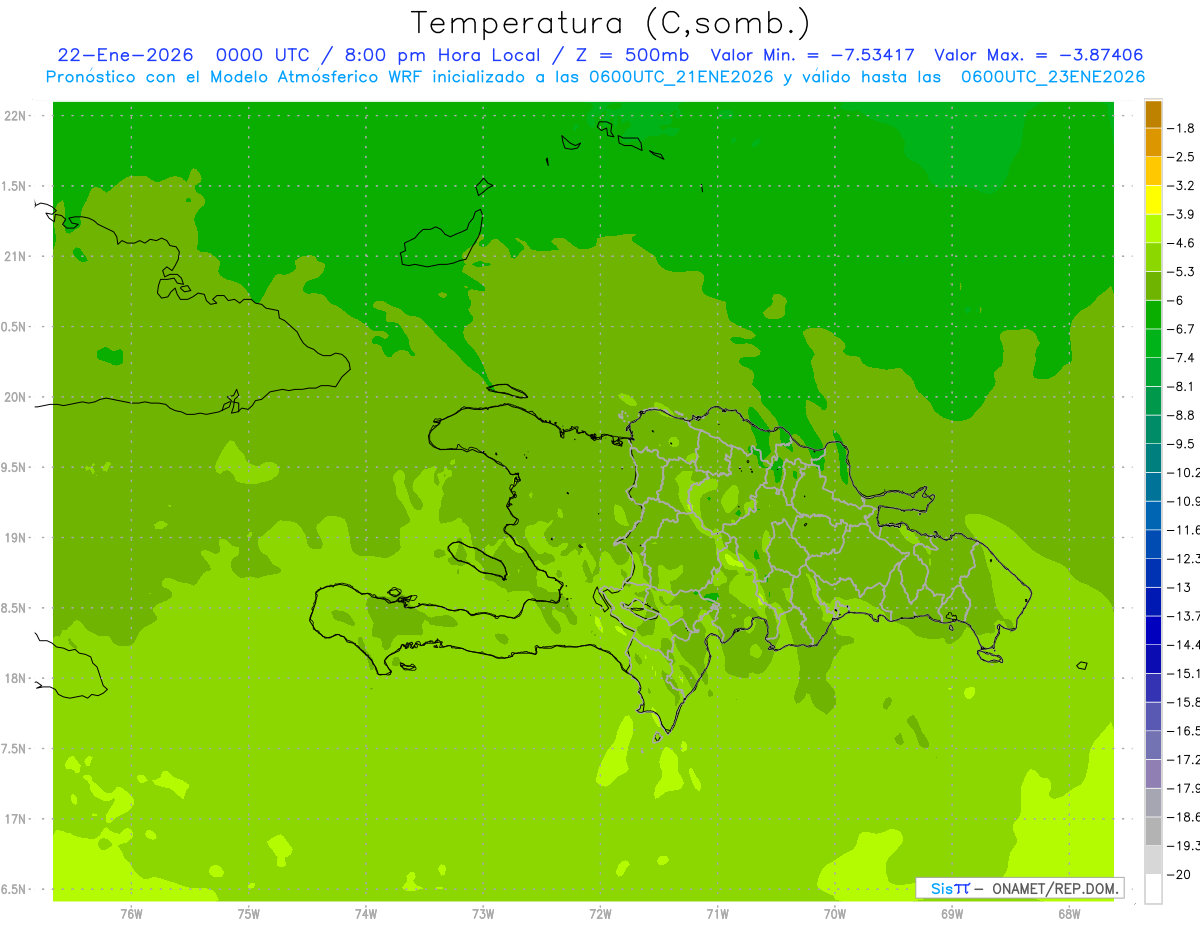1200x927 pixels.
Task: Pick the white swatch below -20
Action: (x=1153, y=889)
